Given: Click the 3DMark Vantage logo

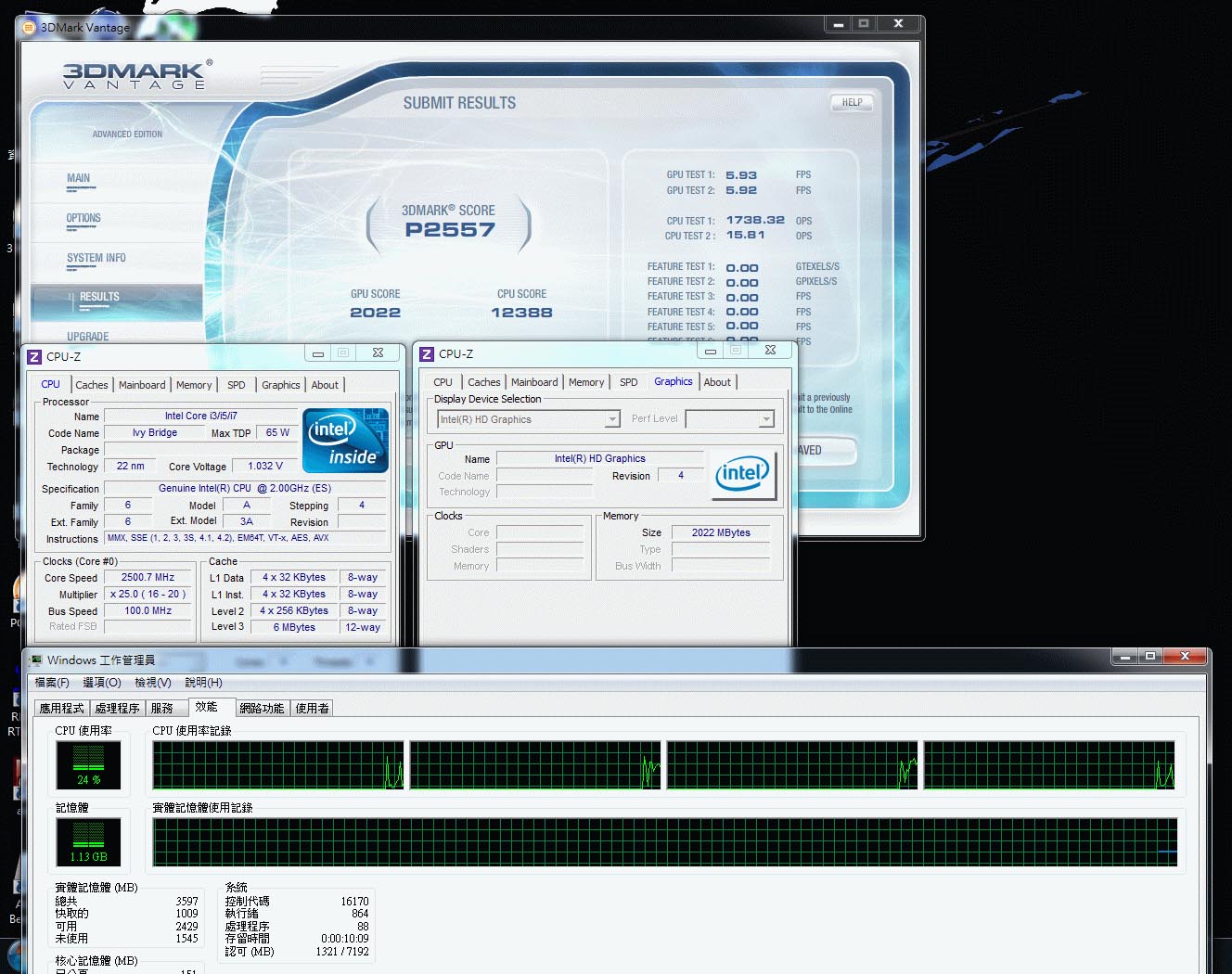Looking at the screenshot, I should [x=136, y=75].
